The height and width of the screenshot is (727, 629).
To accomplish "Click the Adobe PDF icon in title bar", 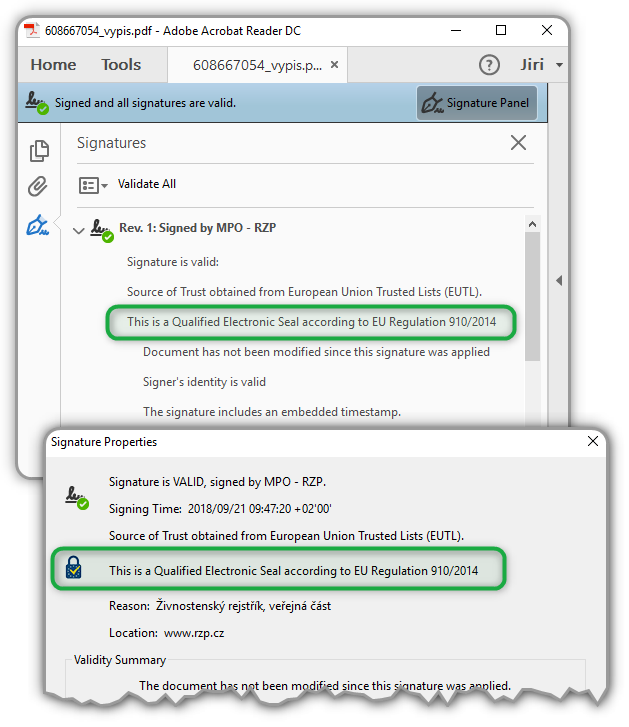I will (30, 31).
